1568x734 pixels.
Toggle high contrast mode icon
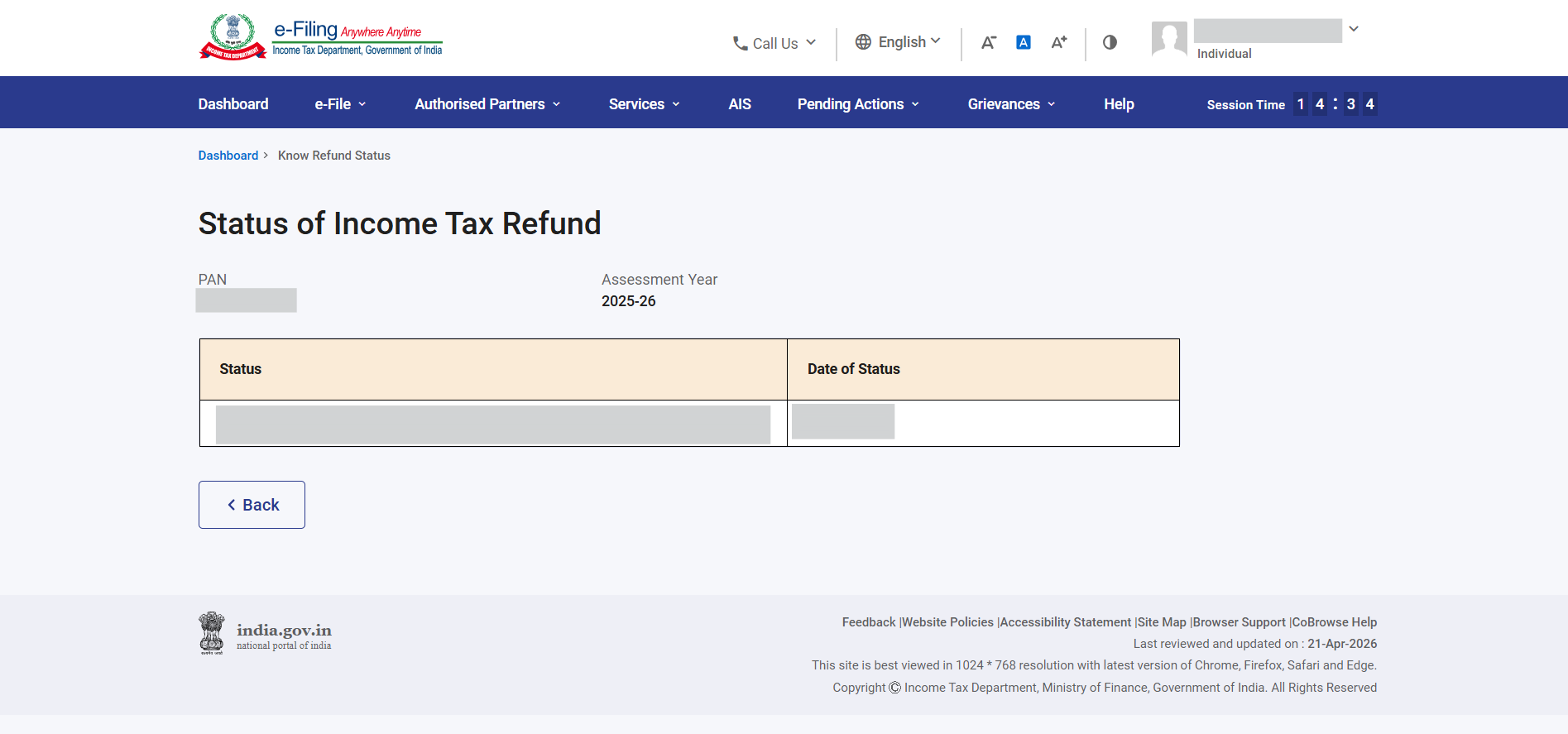[x=1110, y=42]
